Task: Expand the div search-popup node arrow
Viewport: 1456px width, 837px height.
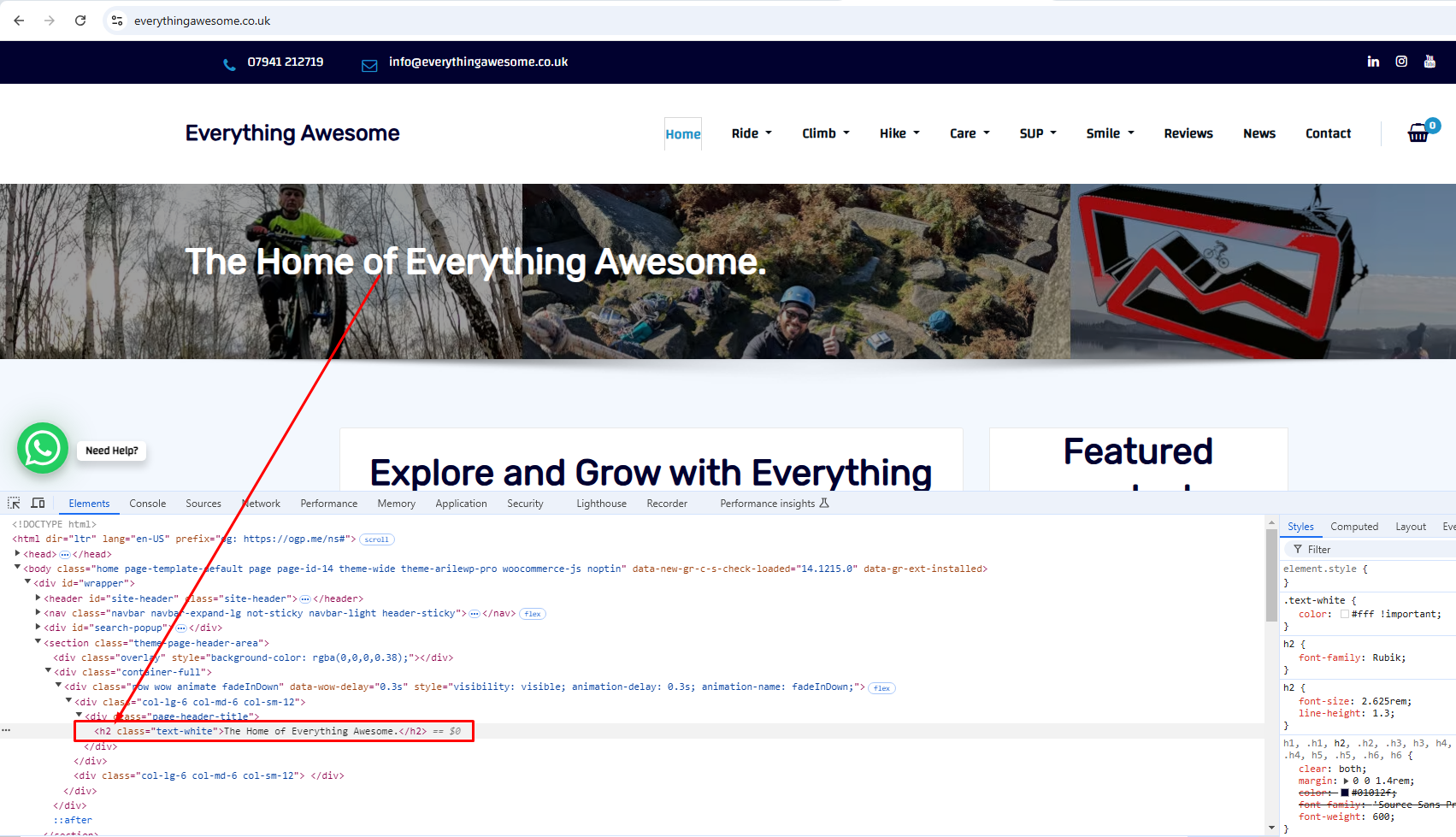Action: 38,627
